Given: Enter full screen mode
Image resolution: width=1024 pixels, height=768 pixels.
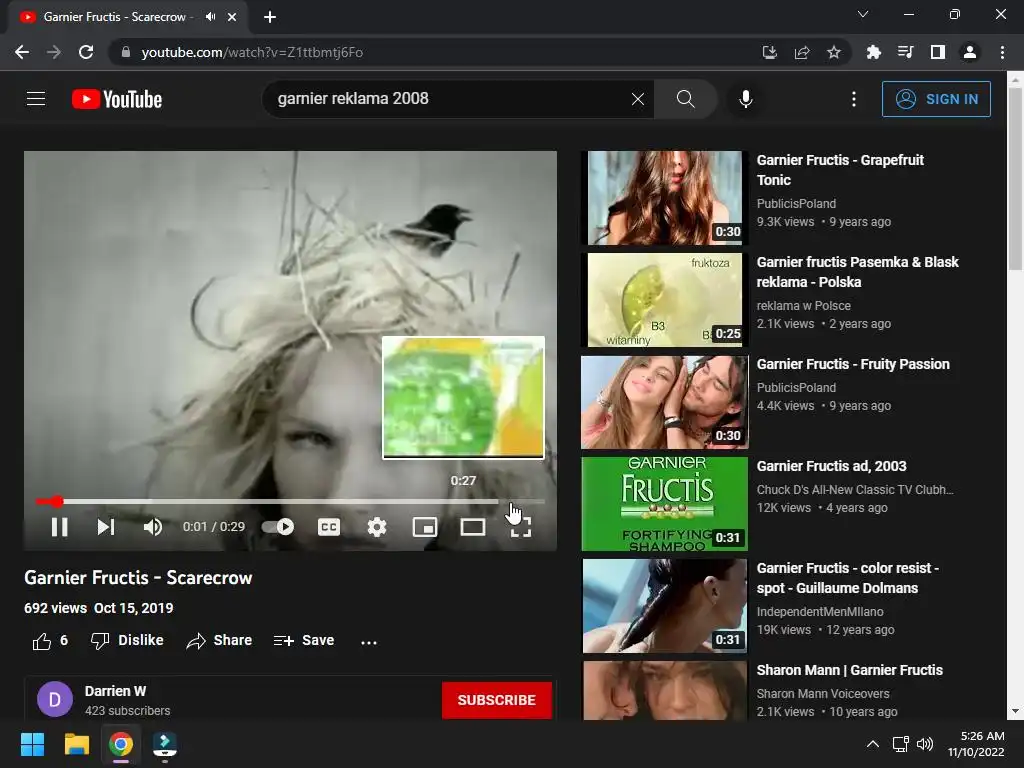Looking at the screenshot, I should click(520, 527).
